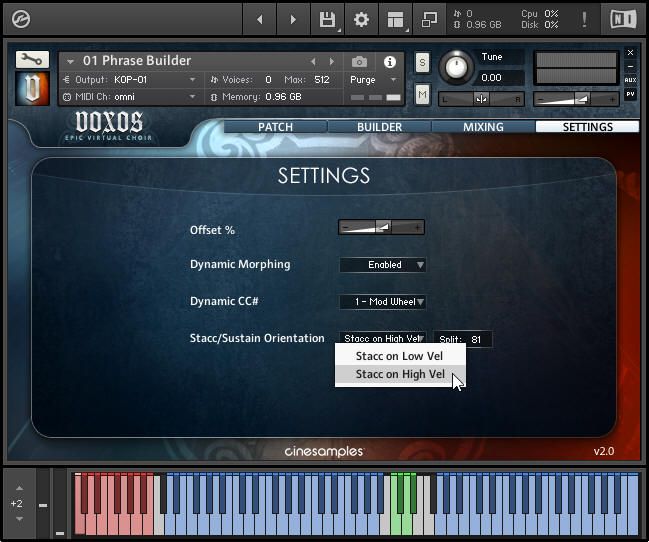Open the options gear icon

pos(361,19)
